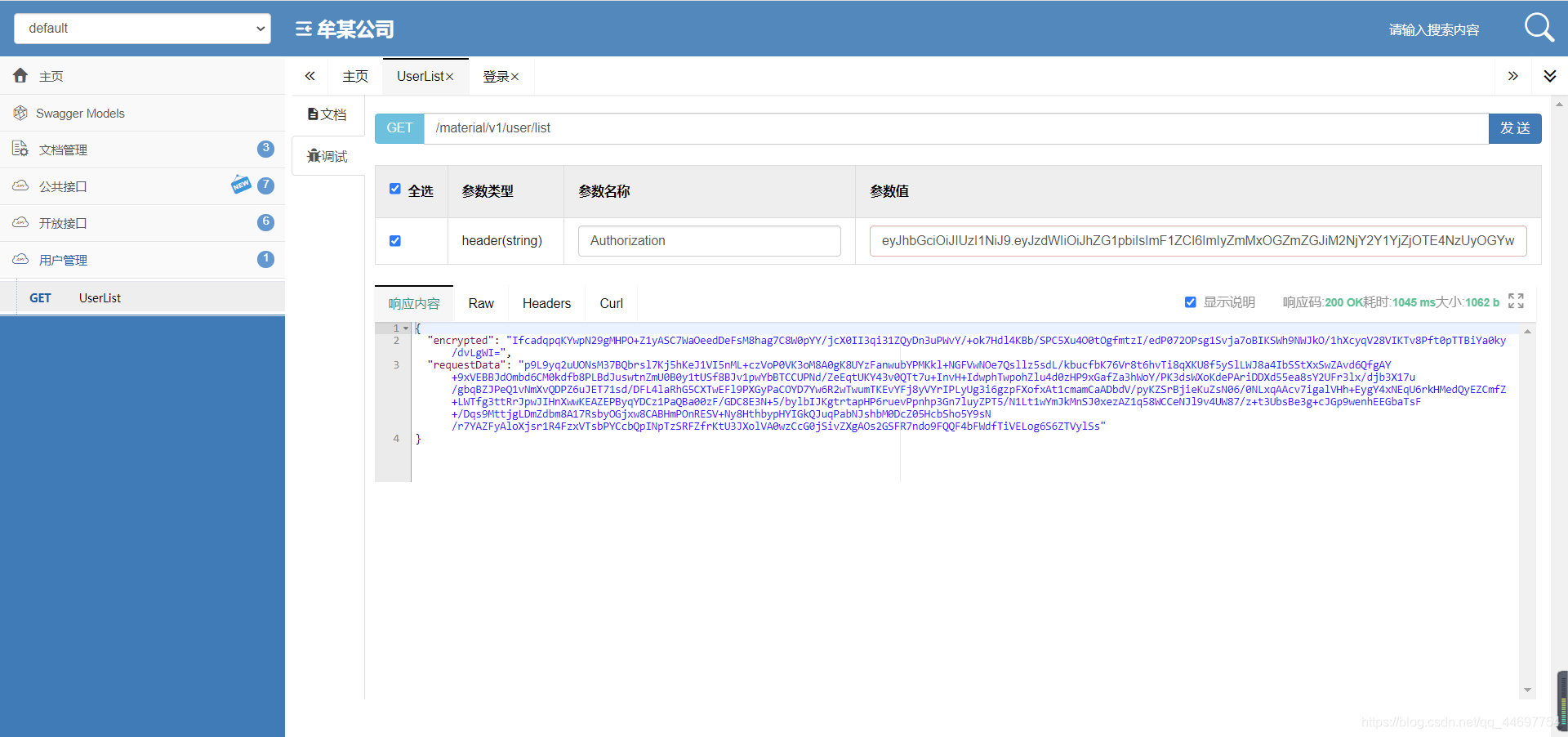Close the 登录 tab
This screenshot has height=737, width=1568.
coord(514,77)
